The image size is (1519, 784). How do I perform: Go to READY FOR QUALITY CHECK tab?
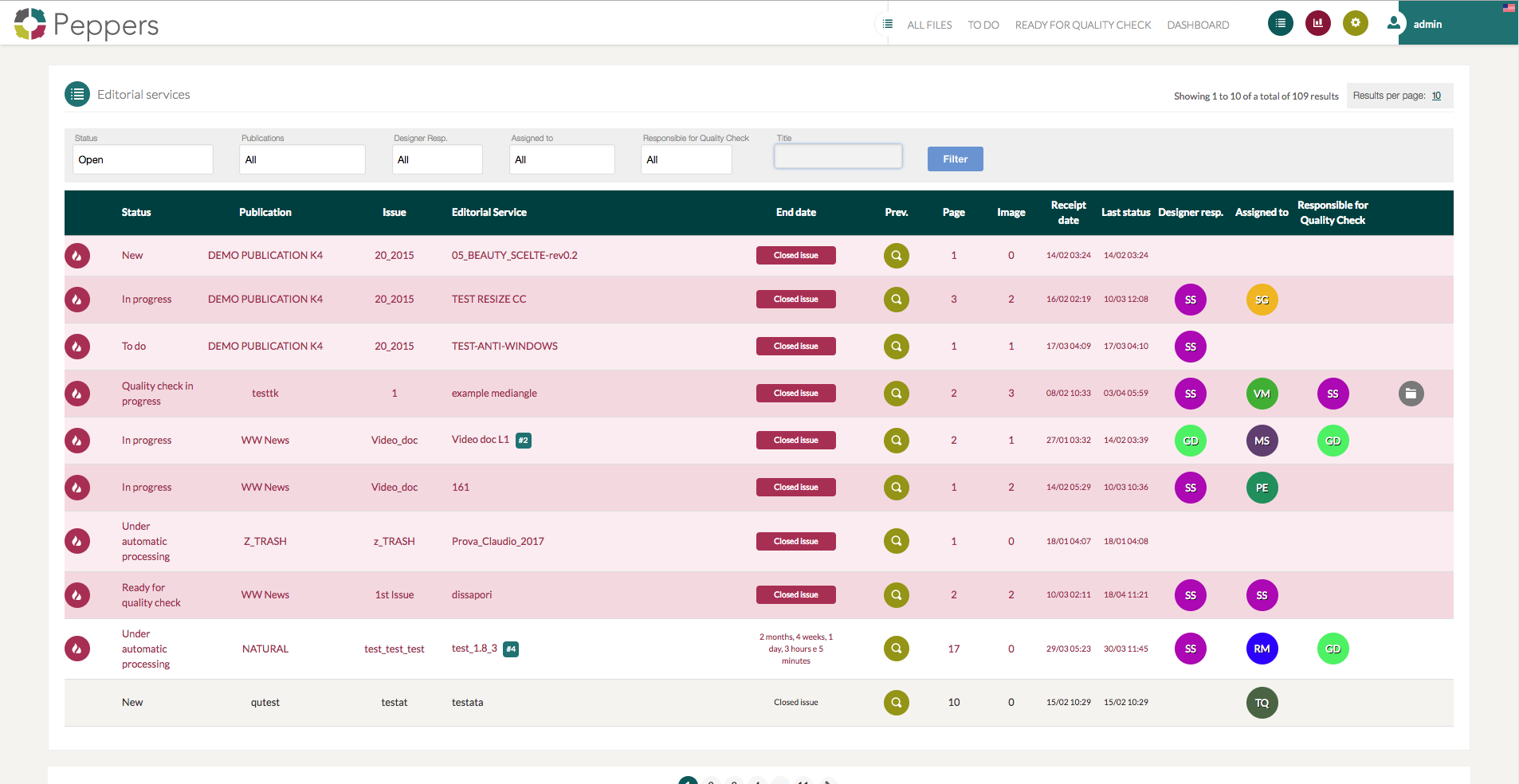[1082, 25]
